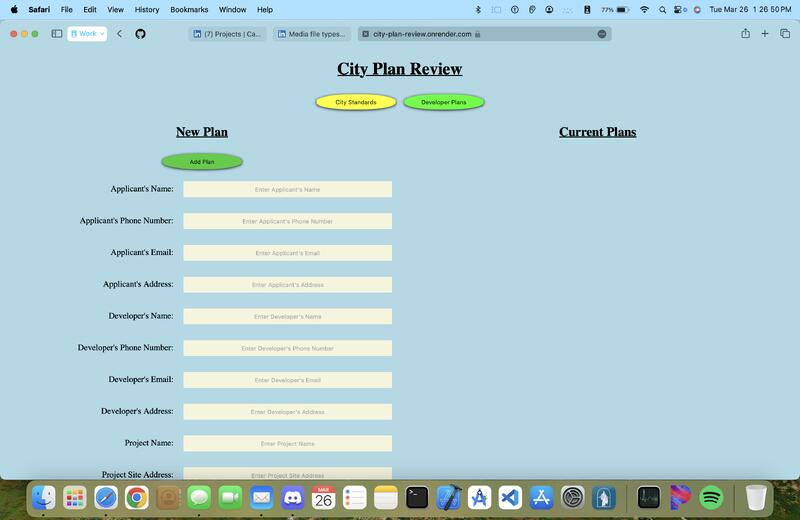Launch Visual Studio Code from the Dock
Viewport: 800px width, 520px height.
pos(510,497)
